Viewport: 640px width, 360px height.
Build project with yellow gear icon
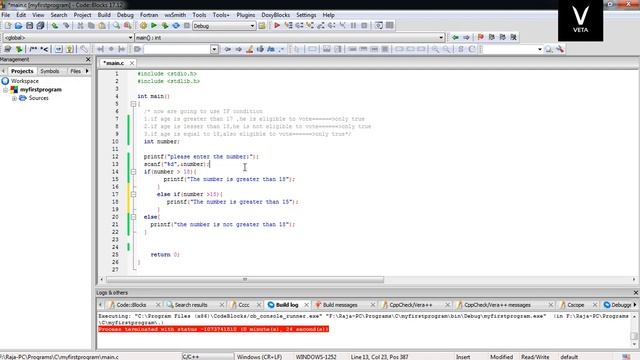click(x=143, y=26)
